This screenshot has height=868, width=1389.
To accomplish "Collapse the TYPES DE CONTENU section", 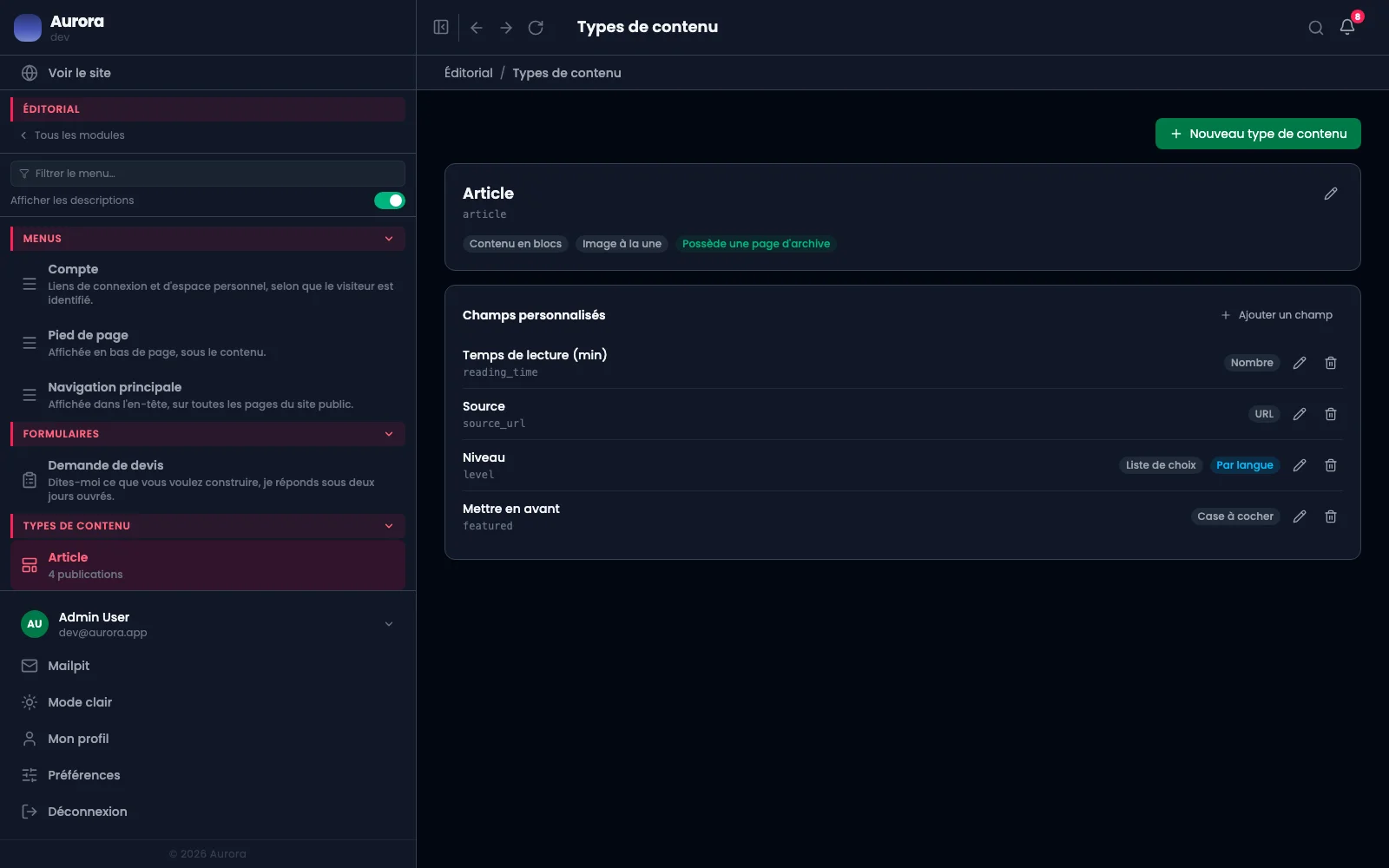I will pyautogui.click(x=389, y=526).
